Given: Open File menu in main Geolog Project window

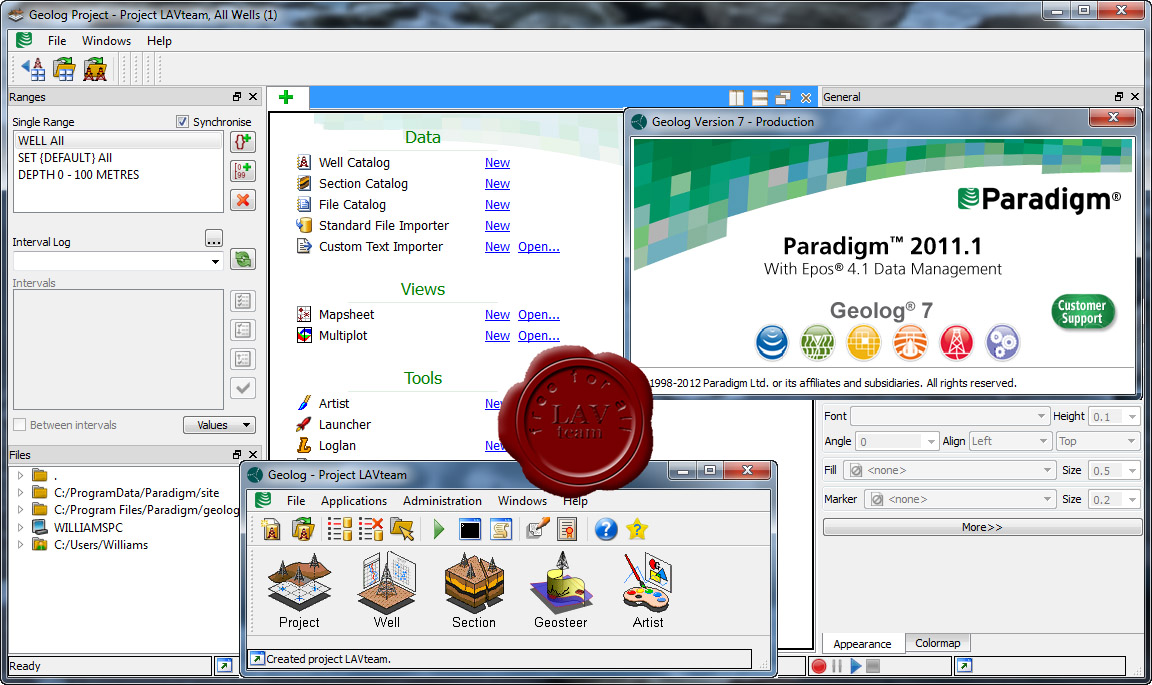Looking at the screenshot, I should pos(57,40).
